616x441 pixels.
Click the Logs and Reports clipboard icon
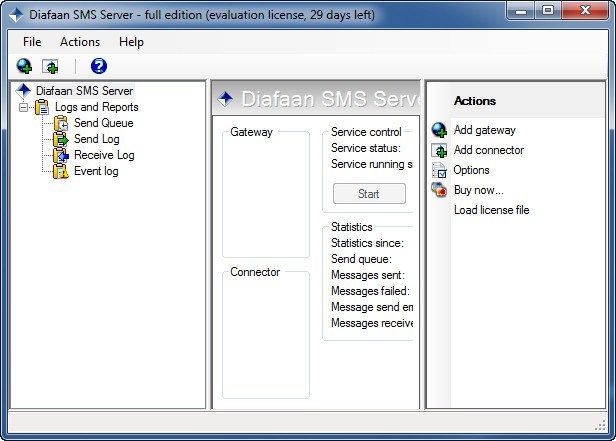coord(42,107)
